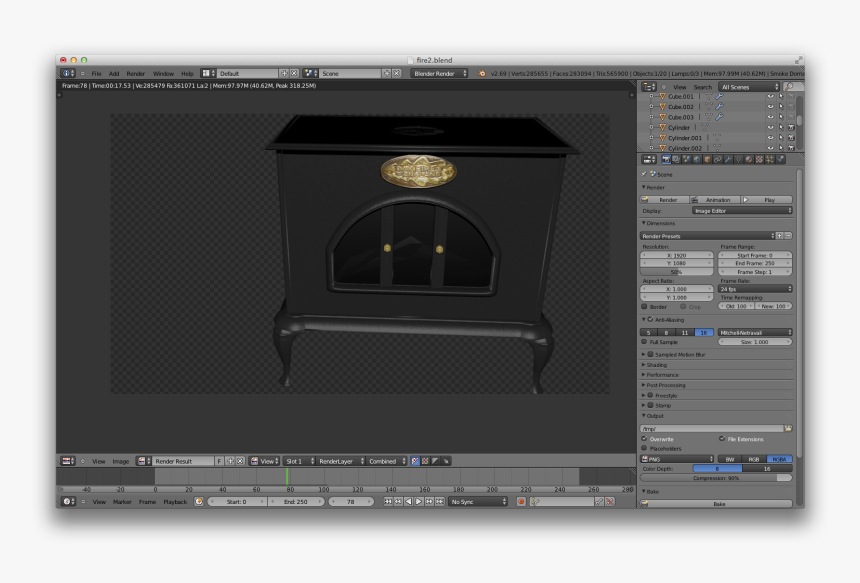The width and height of the screenshot is (860, 583).
Task: Collapse the Dimensions panel header
Action: (660, 222)
